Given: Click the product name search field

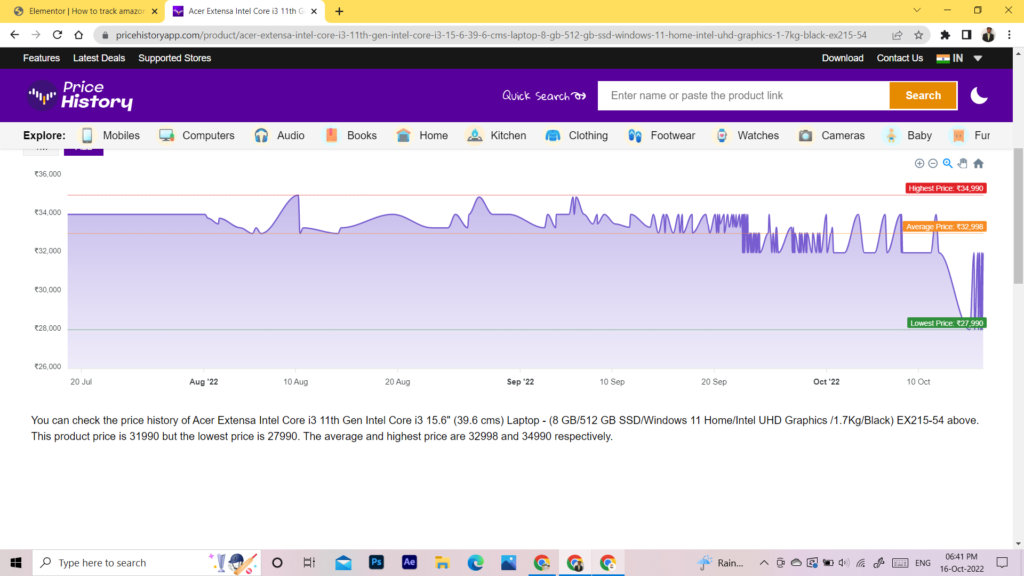Looking at the screenshot, I should coord(743,95).
